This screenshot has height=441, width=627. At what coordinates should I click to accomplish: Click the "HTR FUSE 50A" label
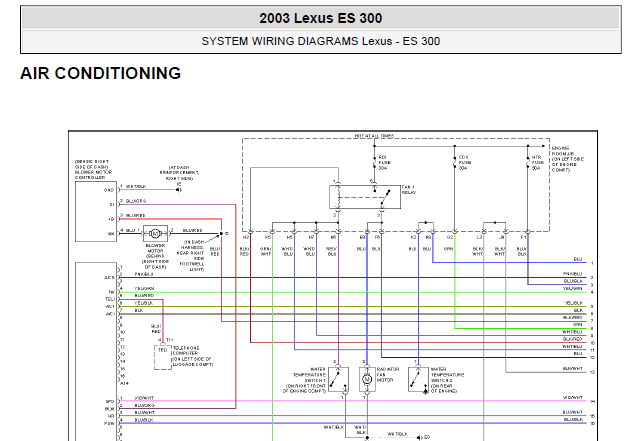click(x=537, y=163)
